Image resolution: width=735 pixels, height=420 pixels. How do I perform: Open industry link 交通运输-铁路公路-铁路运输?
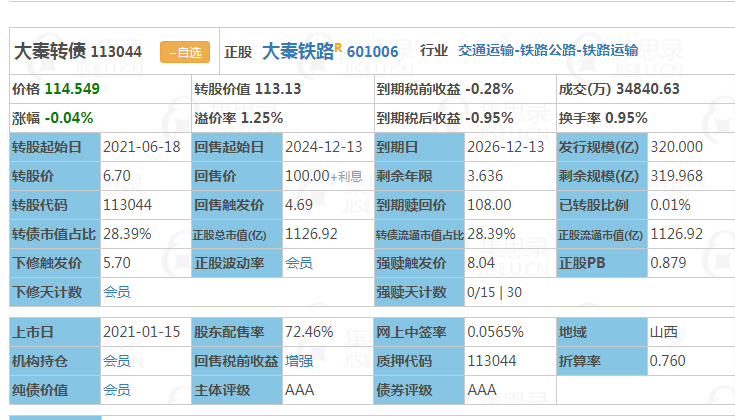click(x=548, y=50)
